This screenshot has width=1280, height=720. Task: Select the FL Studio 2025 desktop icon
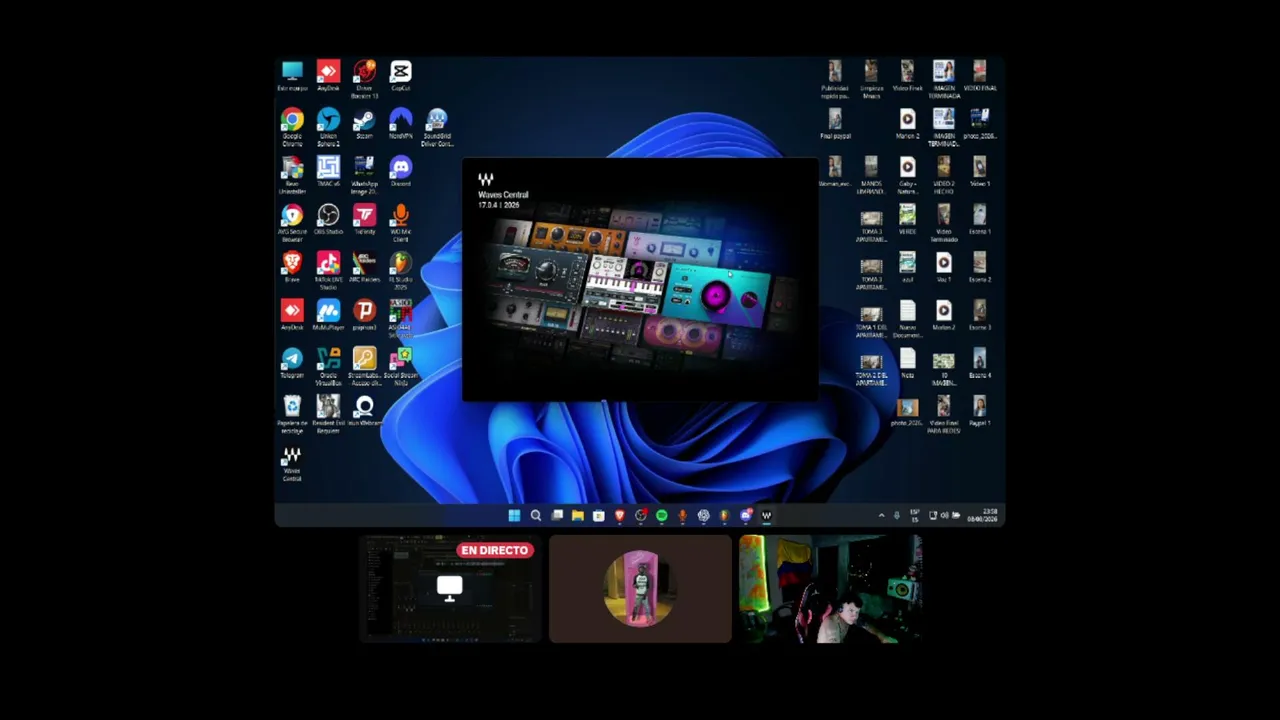(x=400, y=271)
